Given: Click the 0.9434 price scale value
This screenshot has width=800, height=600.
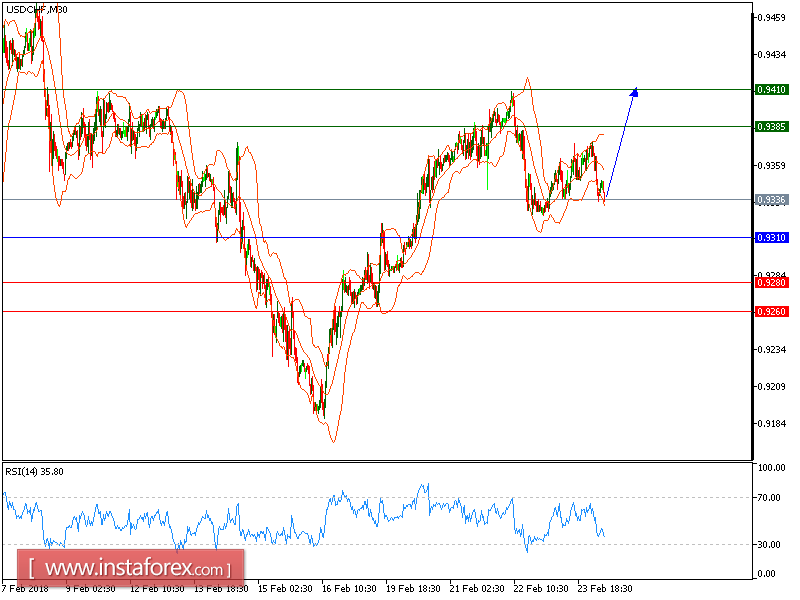Looking at the screenshot, I should pos(771,55).
